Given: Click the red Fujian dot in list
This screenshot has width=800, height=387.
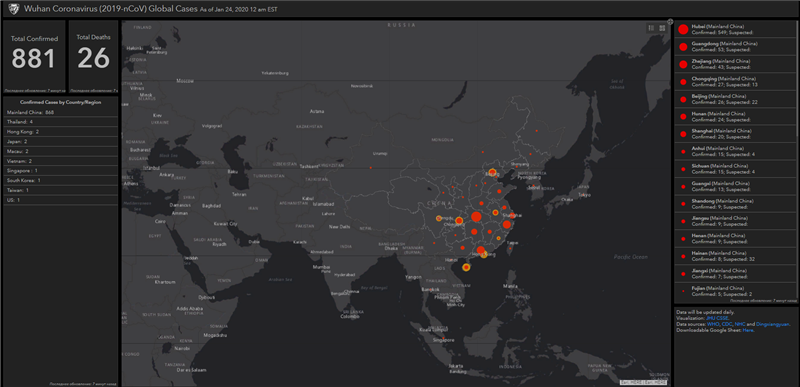Looking at the screenshot, I should [x=683, y=291].
